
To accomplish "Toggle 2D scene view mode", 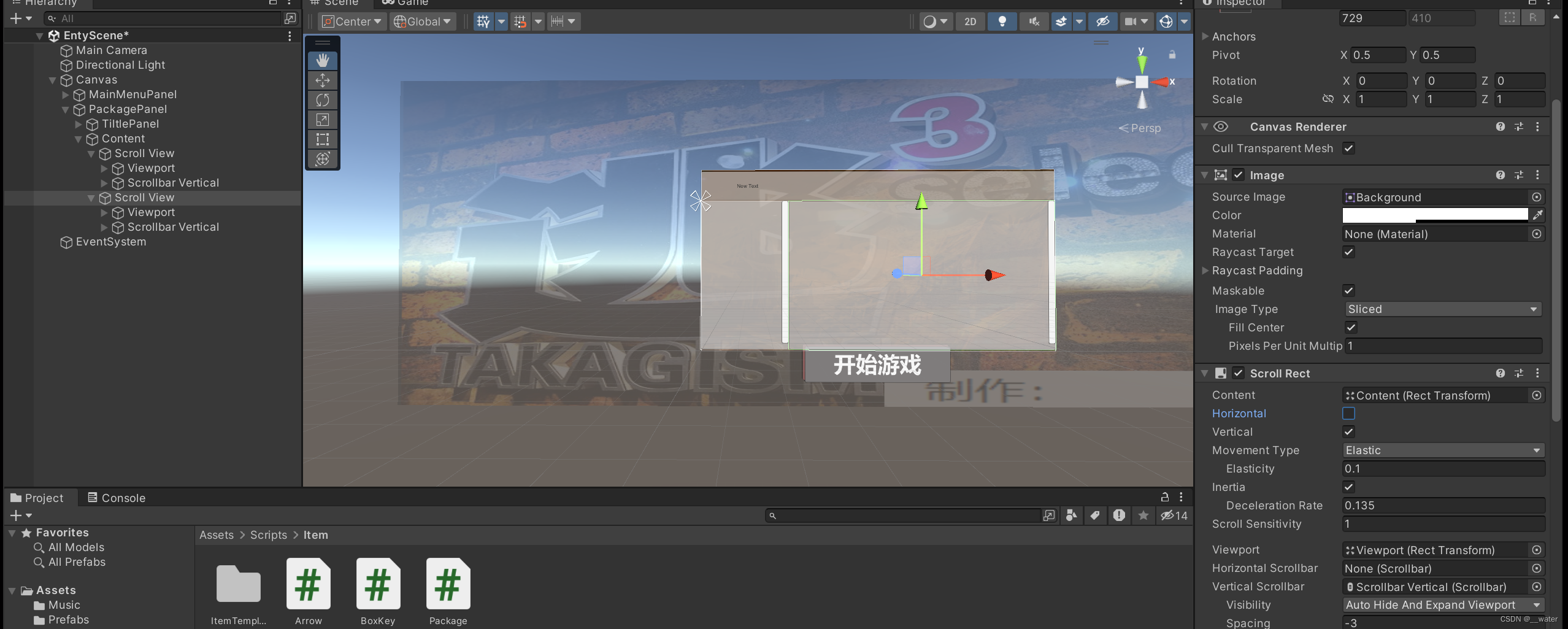I will click(970, 21).
